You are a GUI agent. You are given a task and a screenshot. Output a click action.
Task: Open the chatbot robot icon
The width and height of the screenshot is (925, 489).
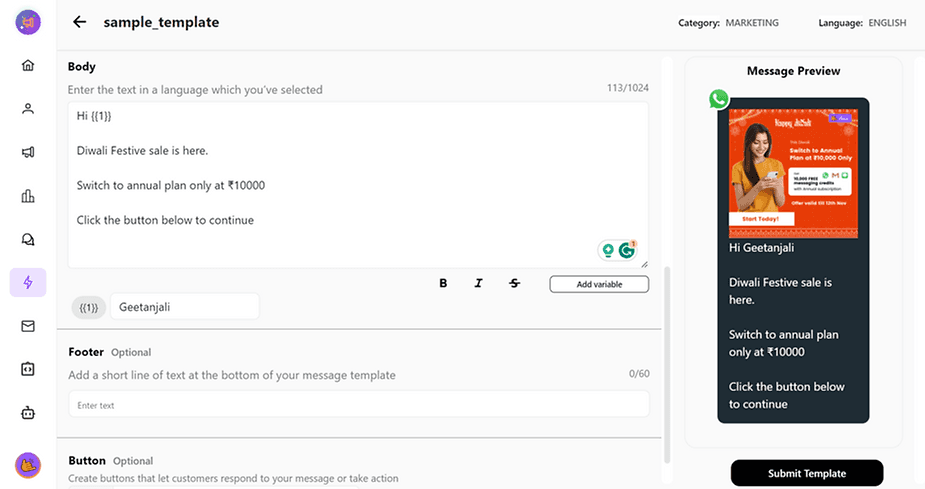coord(28,413)
